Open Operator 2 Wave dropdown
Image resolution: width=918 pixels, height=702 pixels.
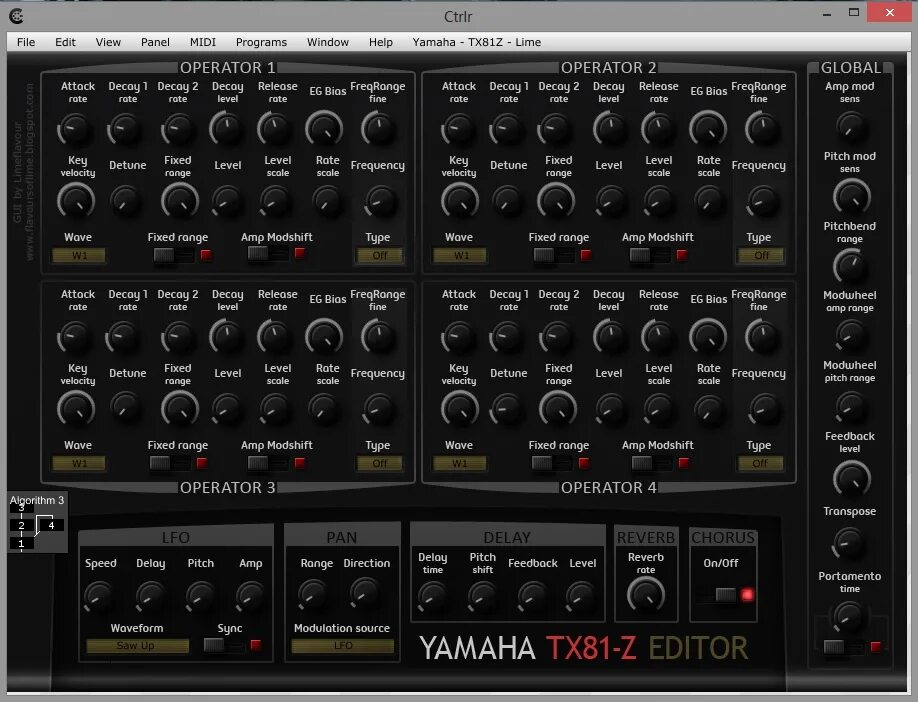[460, 255]
